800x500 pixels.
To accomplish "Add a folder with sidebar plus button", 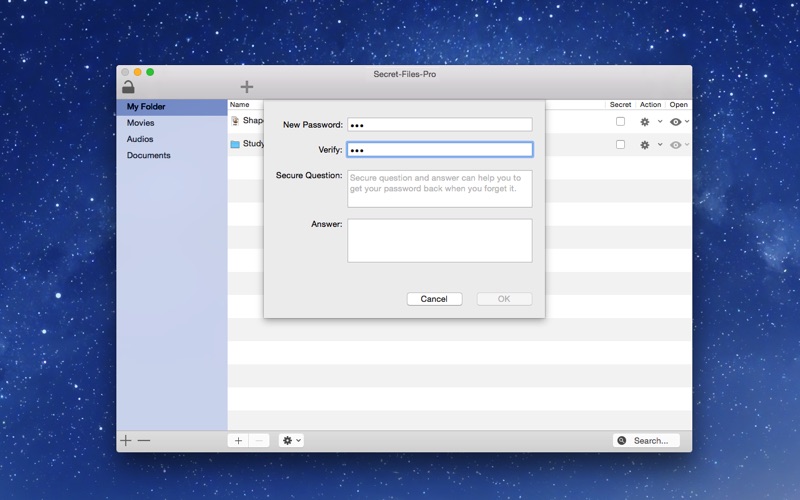I will [126, 440].
